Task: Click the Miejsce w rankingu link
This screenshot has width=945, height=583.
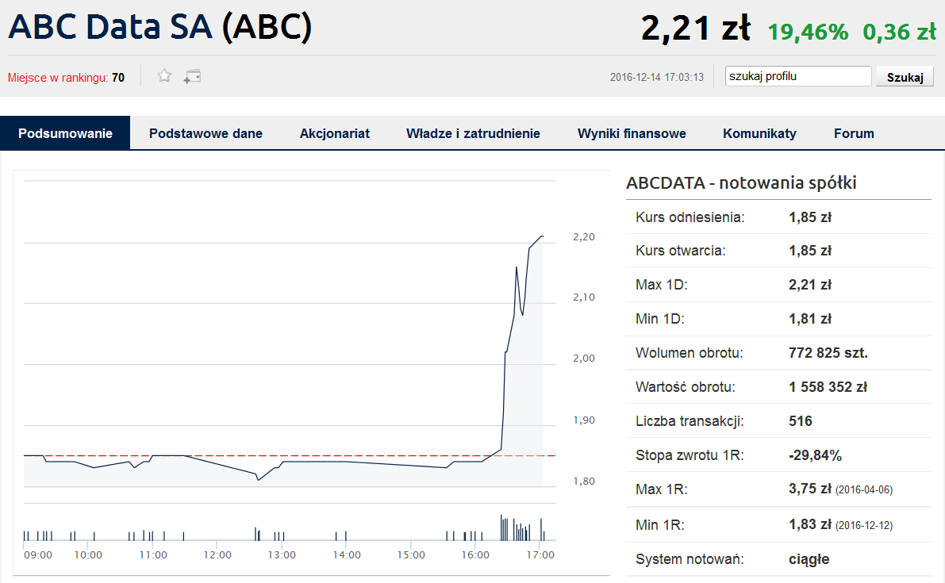Action: (x=58, y=78)
